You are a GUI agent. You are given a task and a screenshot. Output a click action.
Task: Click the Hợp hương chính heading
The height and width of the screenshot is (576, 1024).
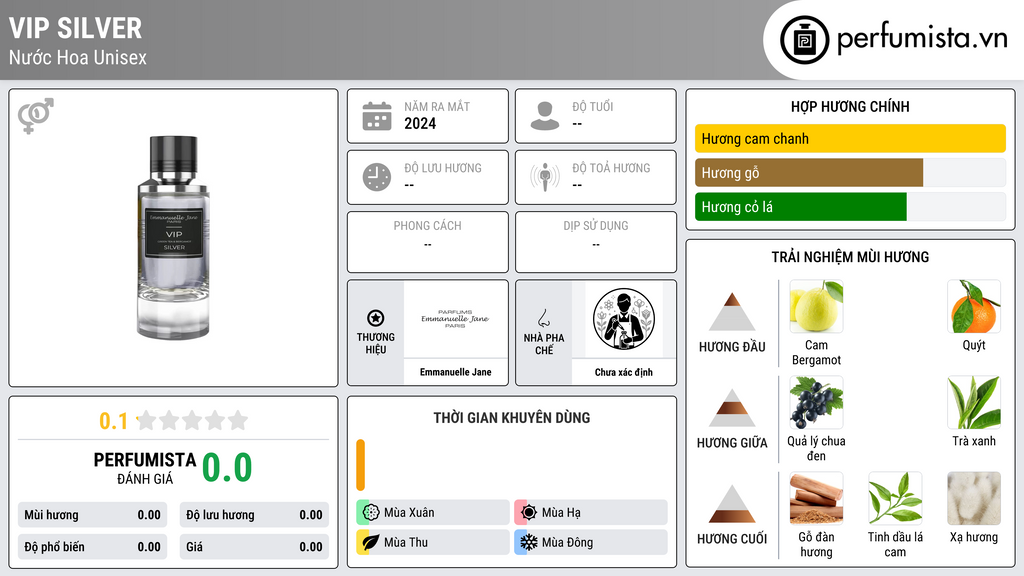coord(850,106)
